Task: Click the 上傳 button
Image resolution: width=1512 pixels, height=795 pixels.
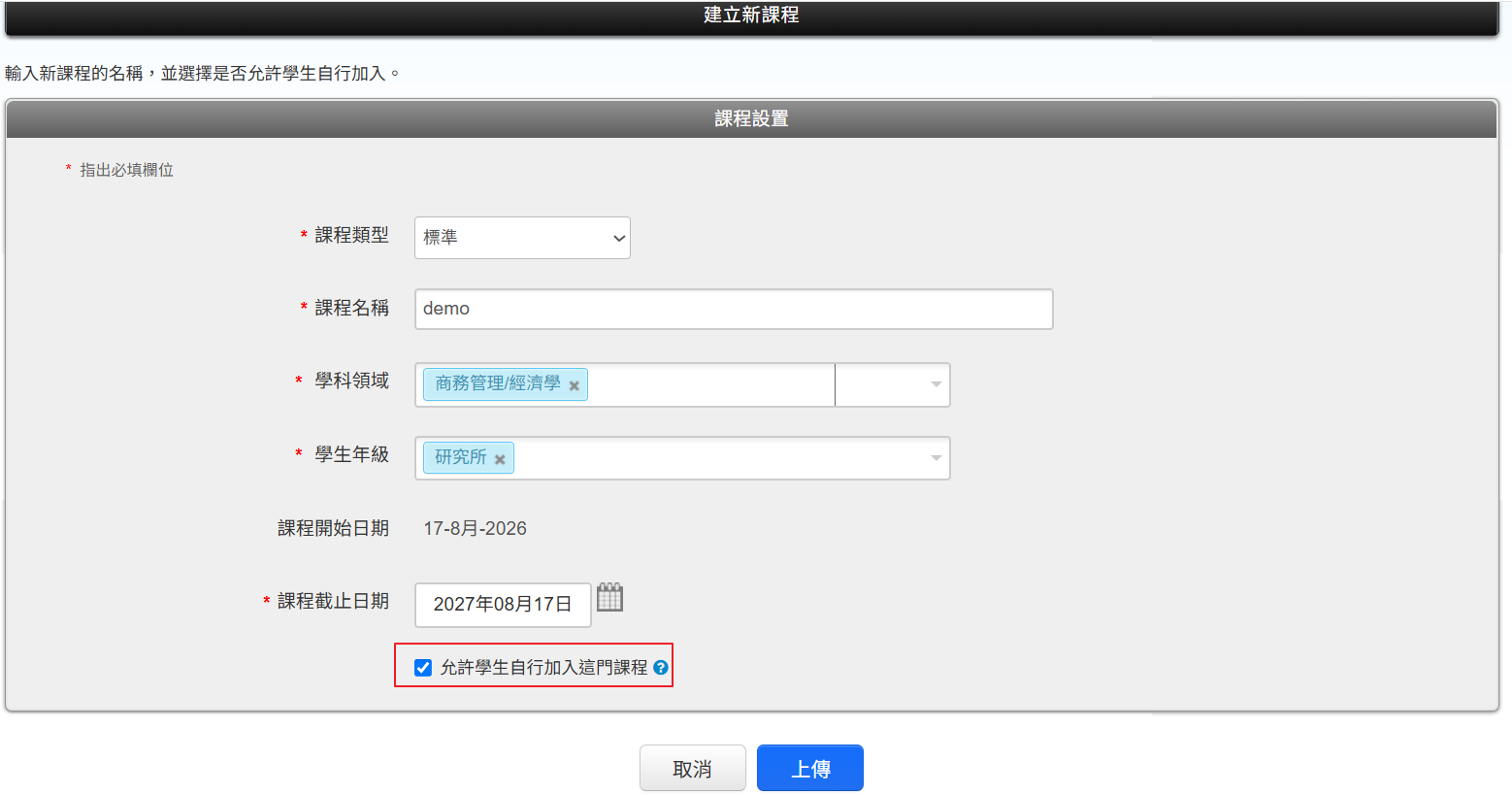Action: pyautogui.click(x=810, y=768)
